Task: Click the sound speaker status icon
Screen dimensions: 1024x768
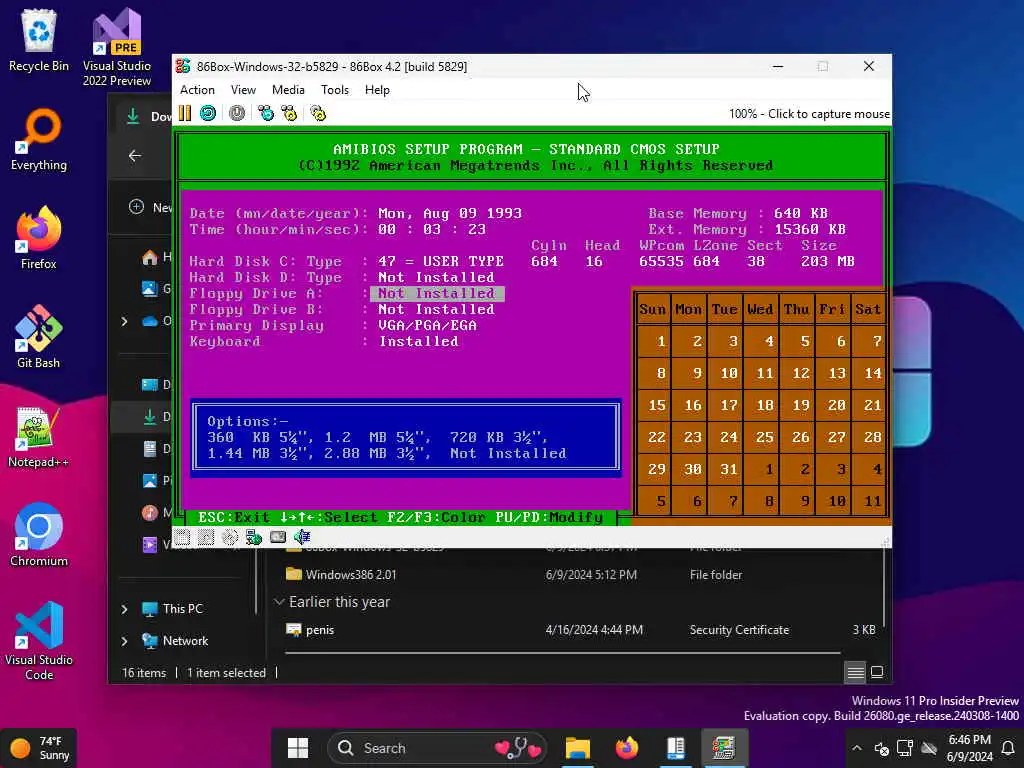Action: (302, 537)
